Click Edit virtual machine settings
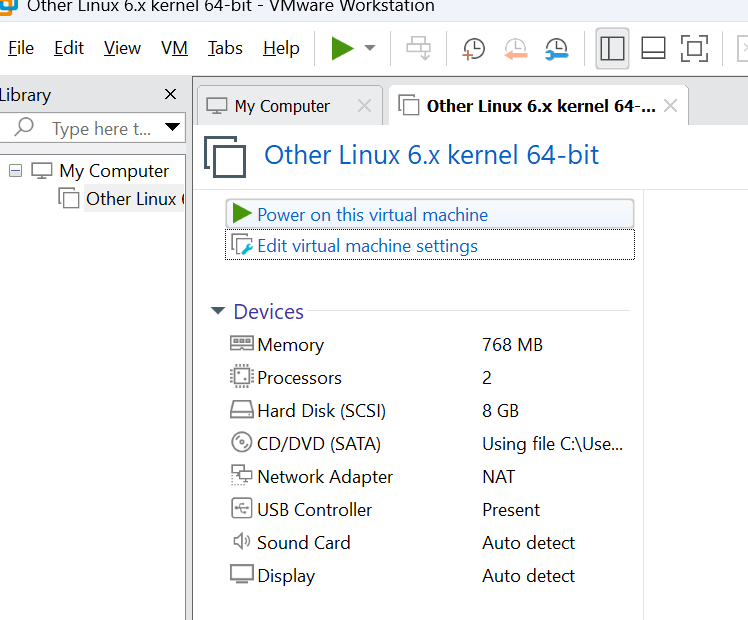The width and height of the screenshot is (748, 620). [x=367, y=245]
